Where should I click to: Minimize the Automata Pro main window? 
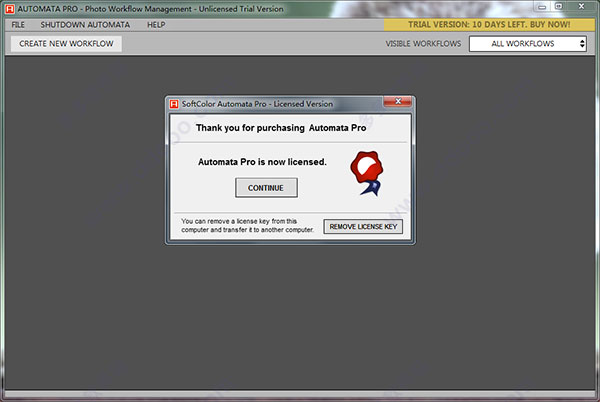[x=542, y=7]
